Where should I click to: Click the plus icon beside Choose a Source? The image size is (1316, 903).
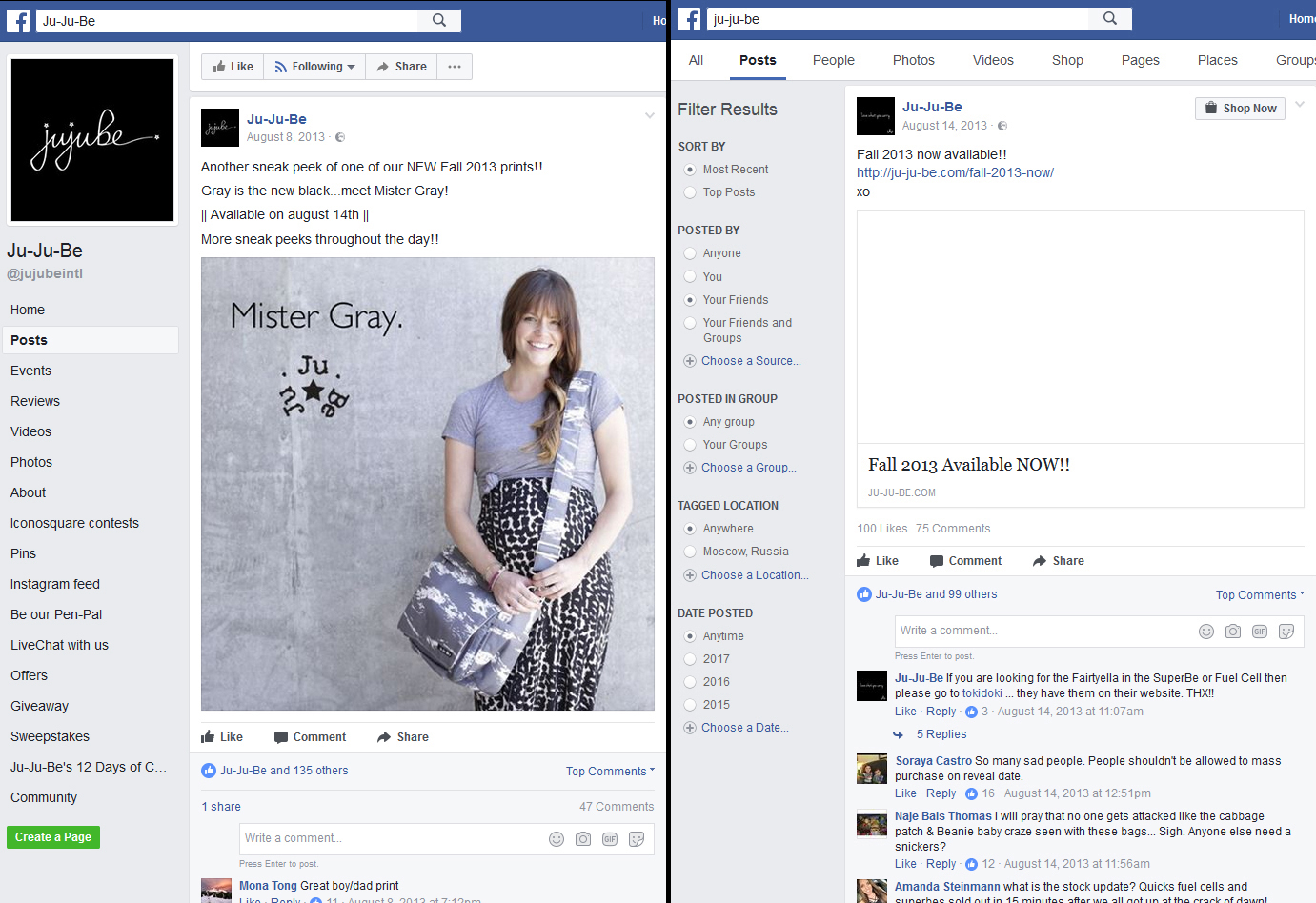click(x=690, y=361)
